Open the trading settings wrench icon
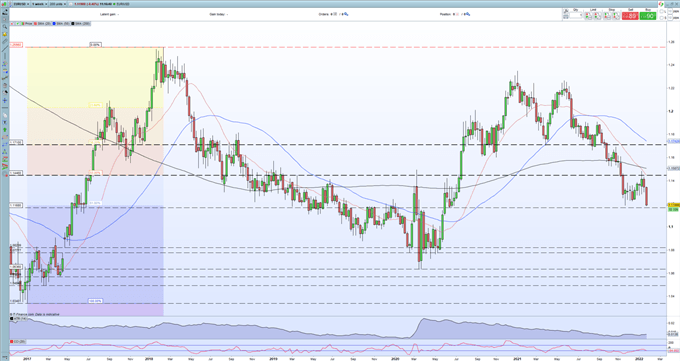 coord(566,11)
